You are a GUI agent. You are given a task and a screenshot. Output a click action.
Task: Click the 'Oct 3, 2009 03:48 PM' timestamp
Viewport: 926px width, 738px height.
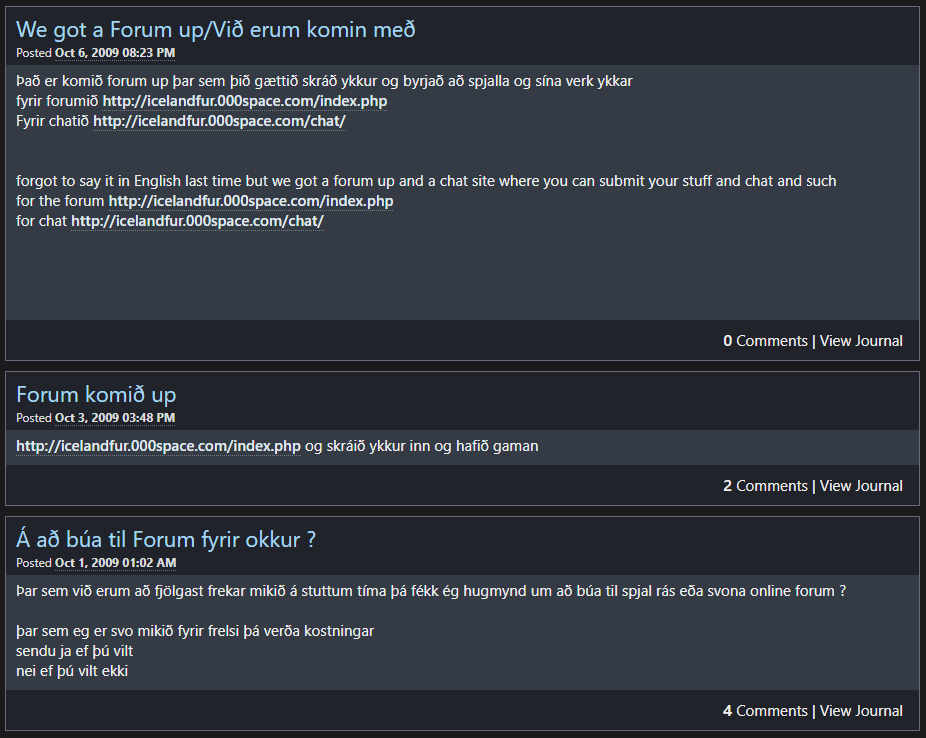coord(115,417)
